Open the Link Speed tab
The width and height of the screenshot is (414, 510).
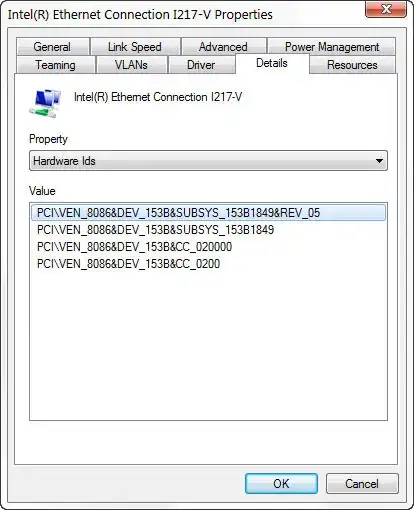(135, 47)
